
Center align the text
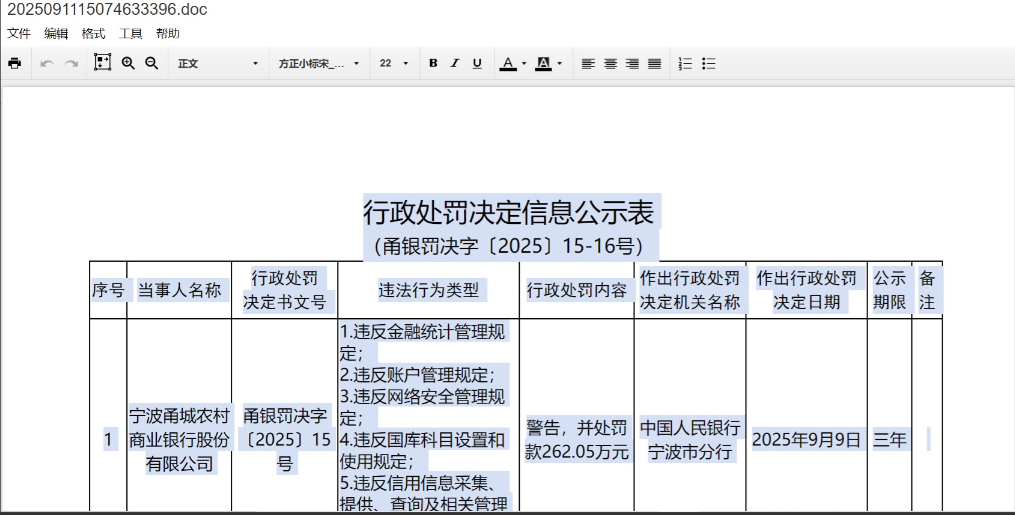point(610,63)
